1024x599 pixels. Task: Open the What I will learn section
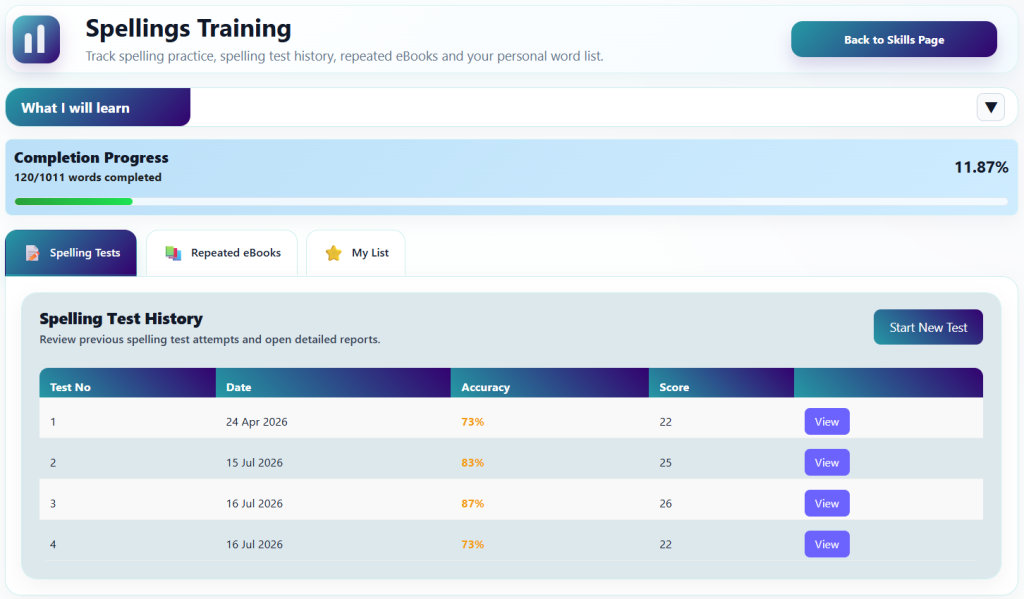tap(98, 107)
